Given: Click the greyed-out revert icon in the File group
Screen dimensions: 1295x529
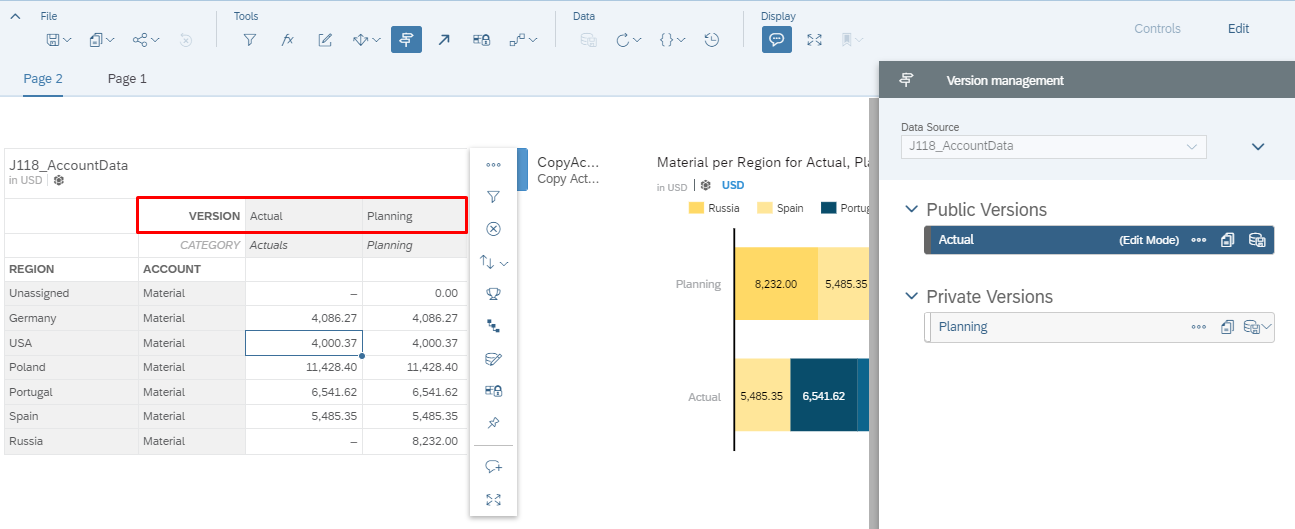Looking at the screenshot, I should coord(185,40).
